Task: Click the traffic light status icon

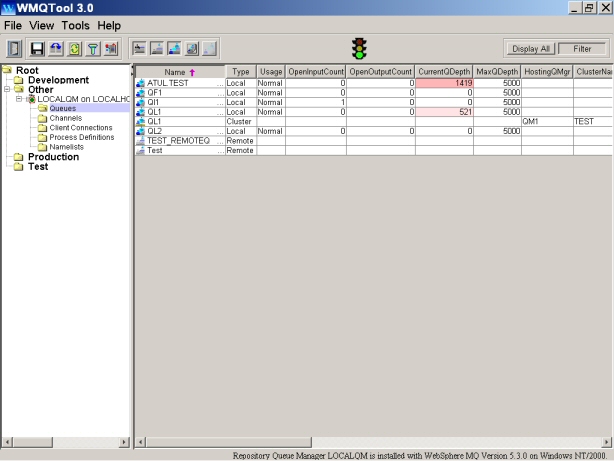Action: pyautogui.click(x=359, y=49)
